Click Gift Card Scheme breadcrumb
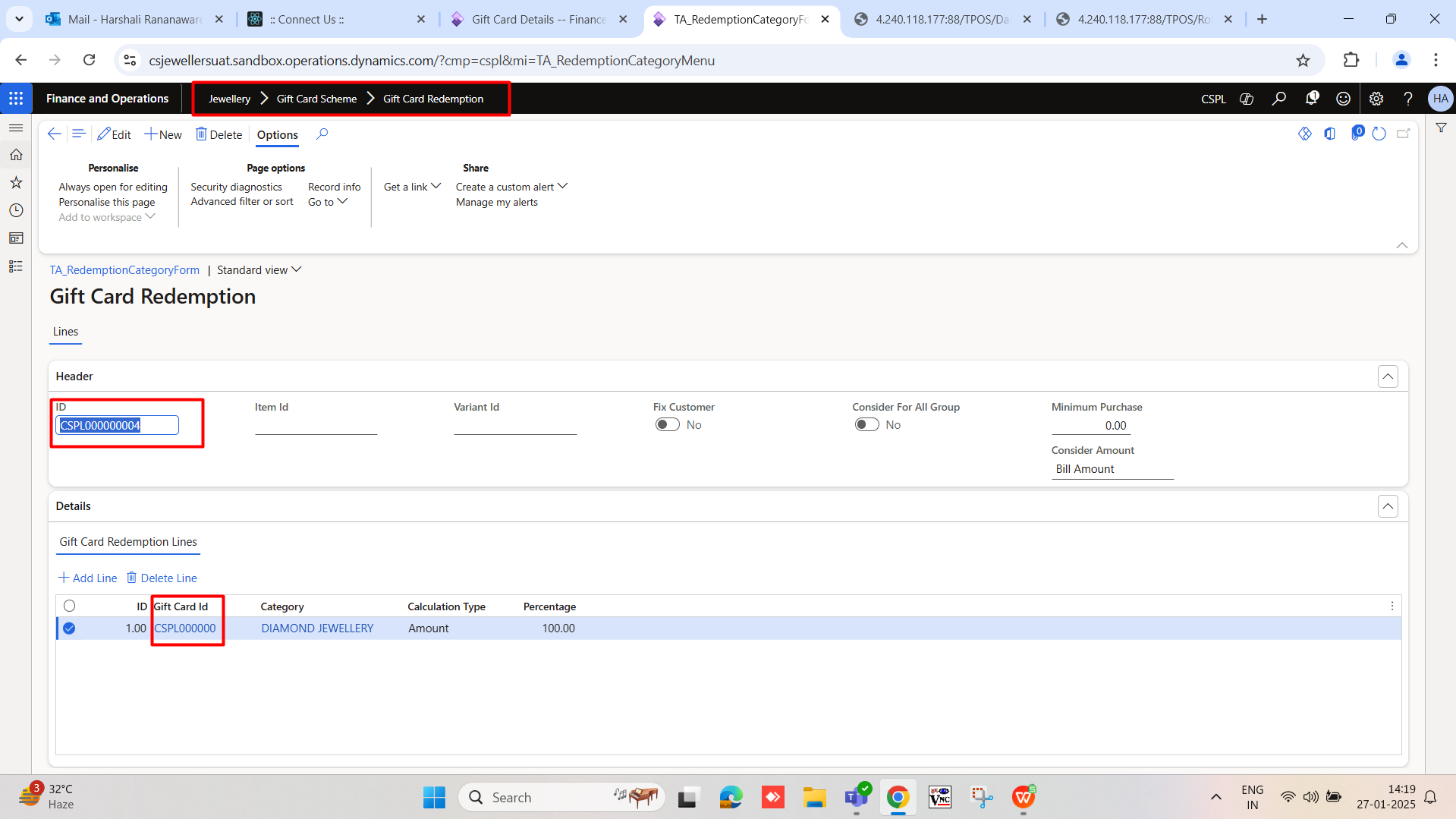 point(316,99)
